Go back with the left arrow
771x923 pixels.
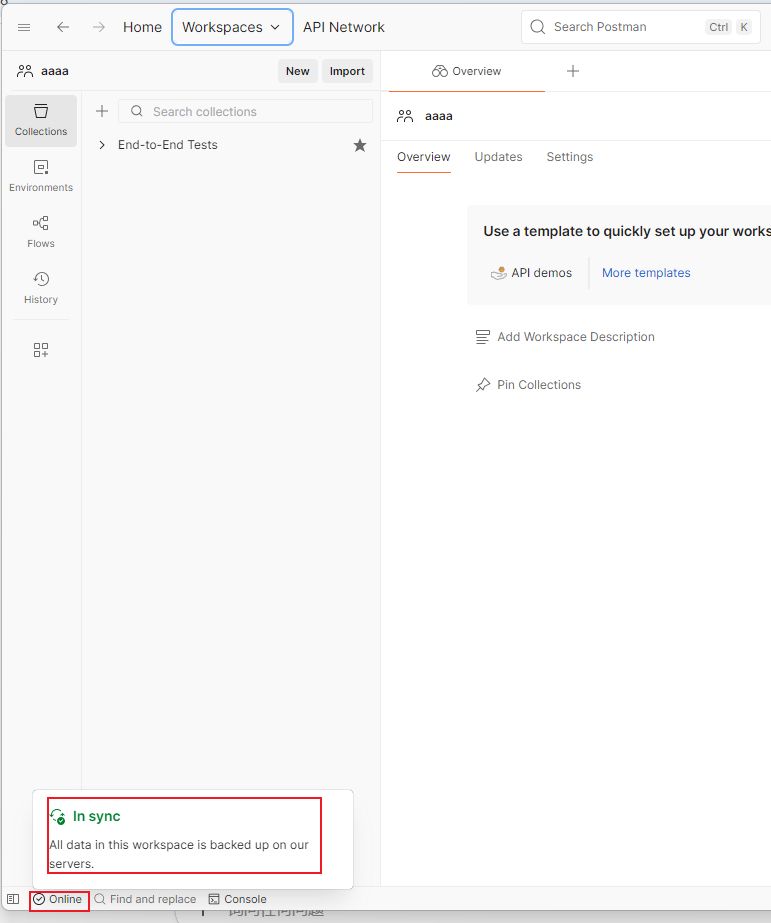tap(63, 27)
